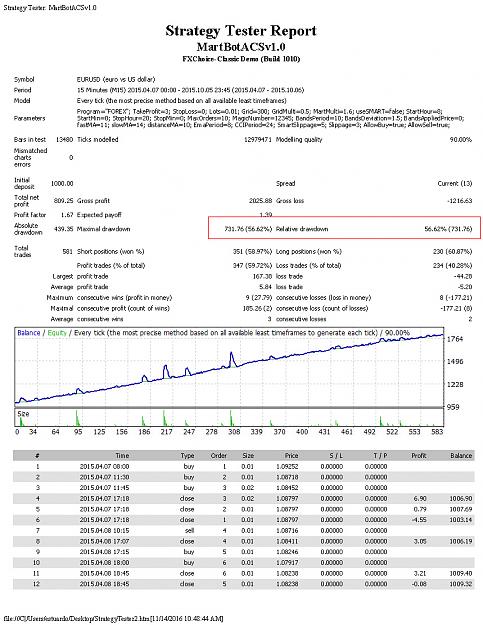The width and height of the screenshot is (483, 625).
Task: Click the 'Parameters' row label
Action: (29, 118)
